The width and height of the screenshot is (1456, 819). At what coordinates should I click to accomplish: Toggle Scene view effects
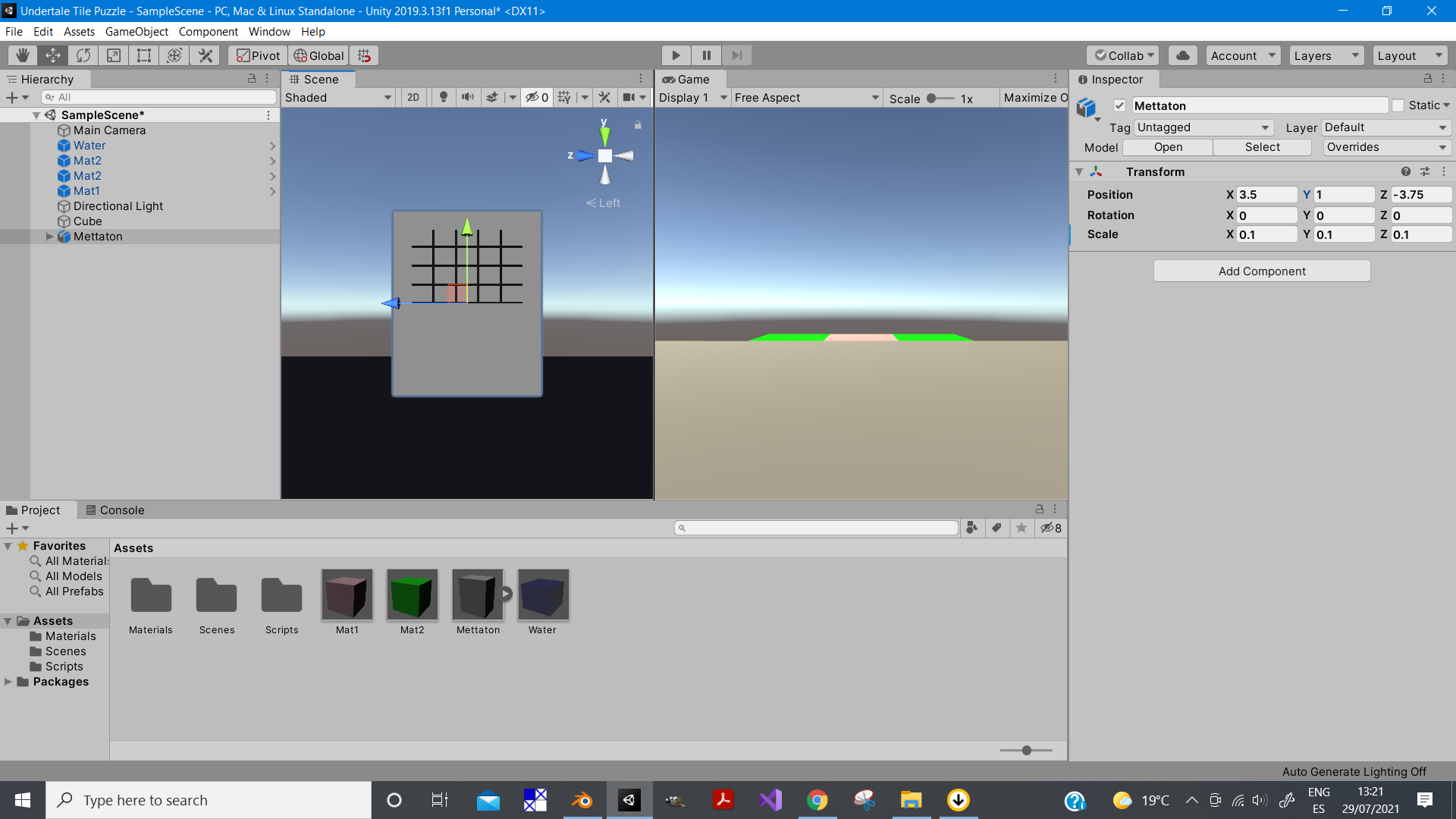pos(492,97)
